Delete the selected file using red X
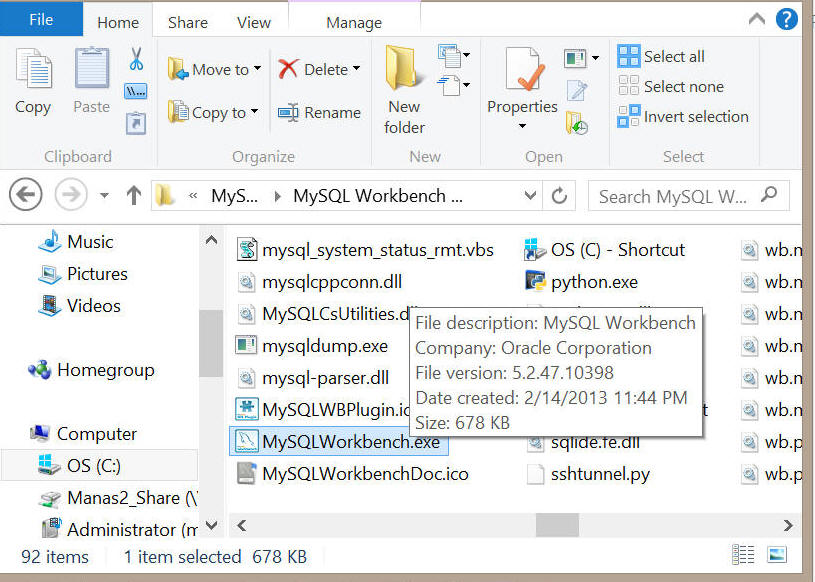The width and height of the screenshot is (815, 582). [288, 69]
